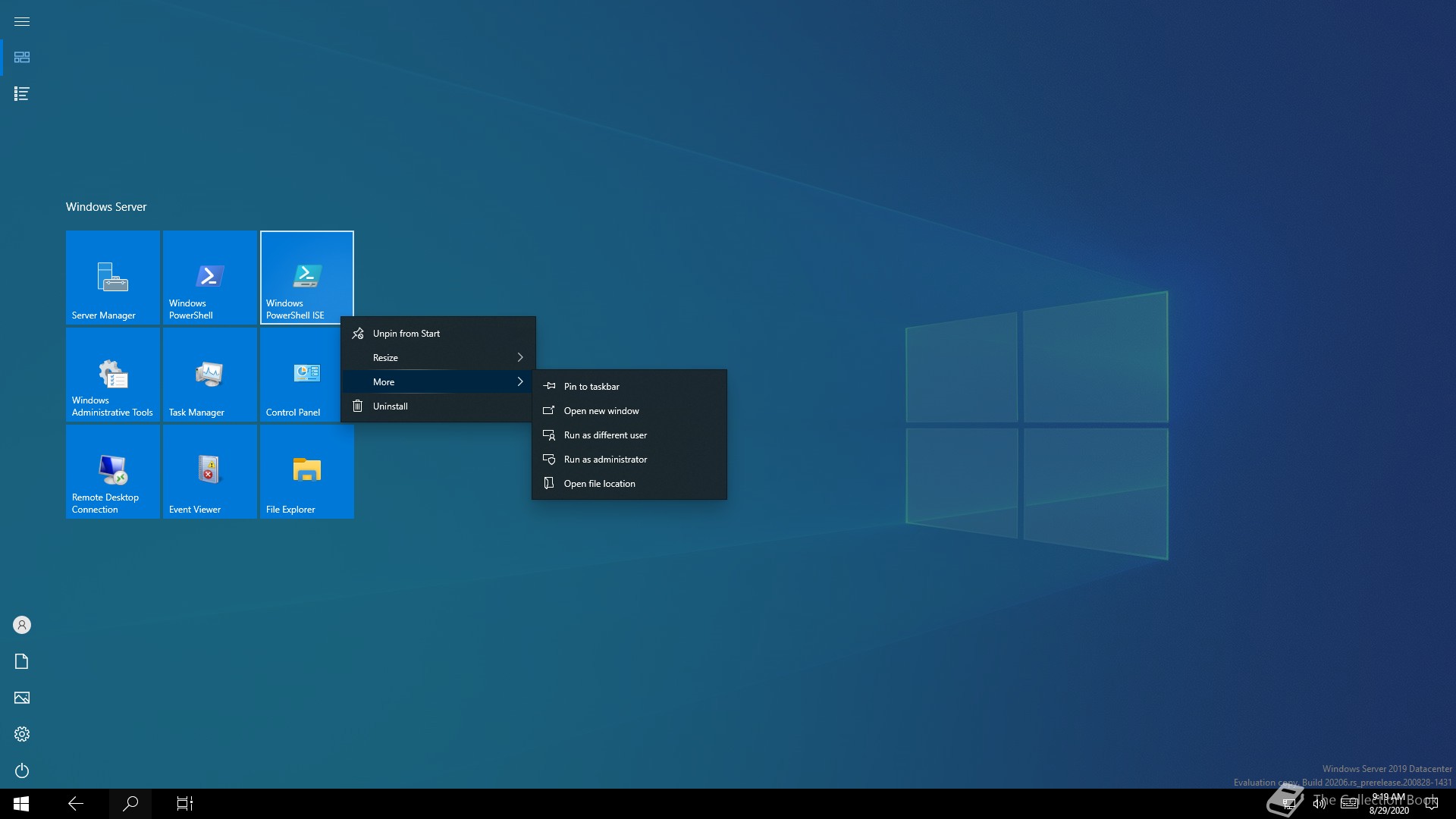Open the Remote Desktop Connection tile
Viewport: 1456px width, 819px height.
pos(112,471)
